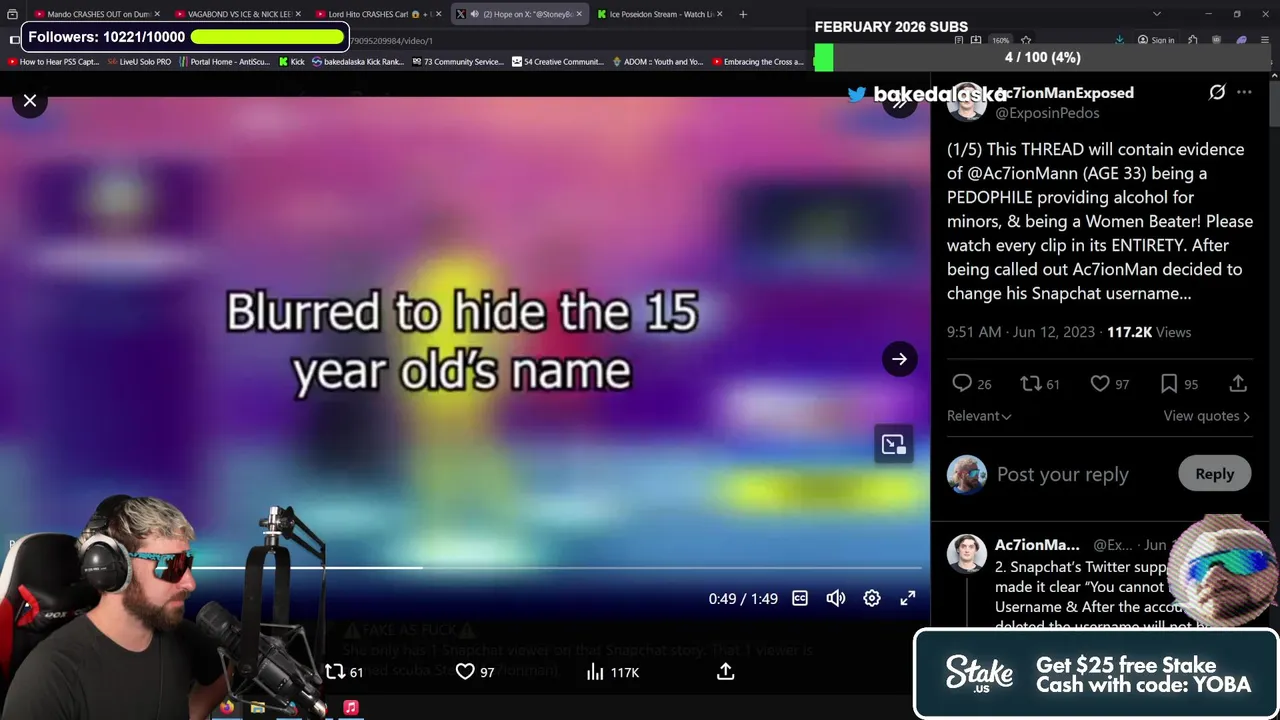Open 54 Creative Communit bookmark

(x=558, y=62)
